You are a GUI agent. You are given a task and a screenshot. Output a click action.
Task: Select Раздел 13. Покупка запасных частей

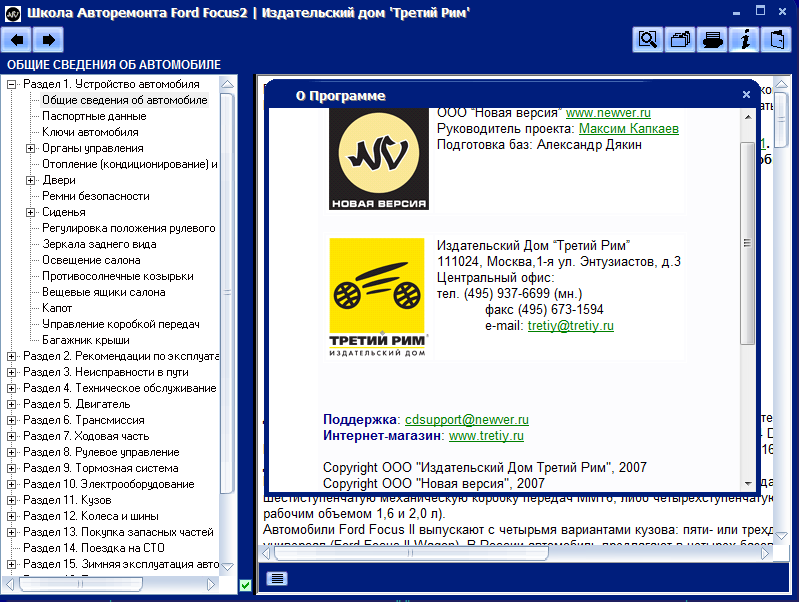click(x=118, y=532)
